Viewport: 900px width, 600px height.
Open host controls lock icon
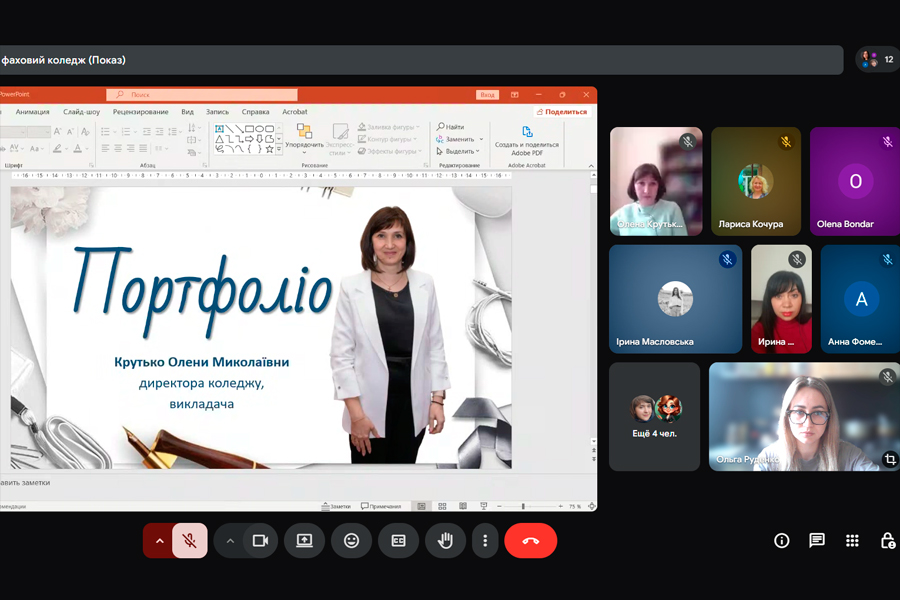point(887,541)
